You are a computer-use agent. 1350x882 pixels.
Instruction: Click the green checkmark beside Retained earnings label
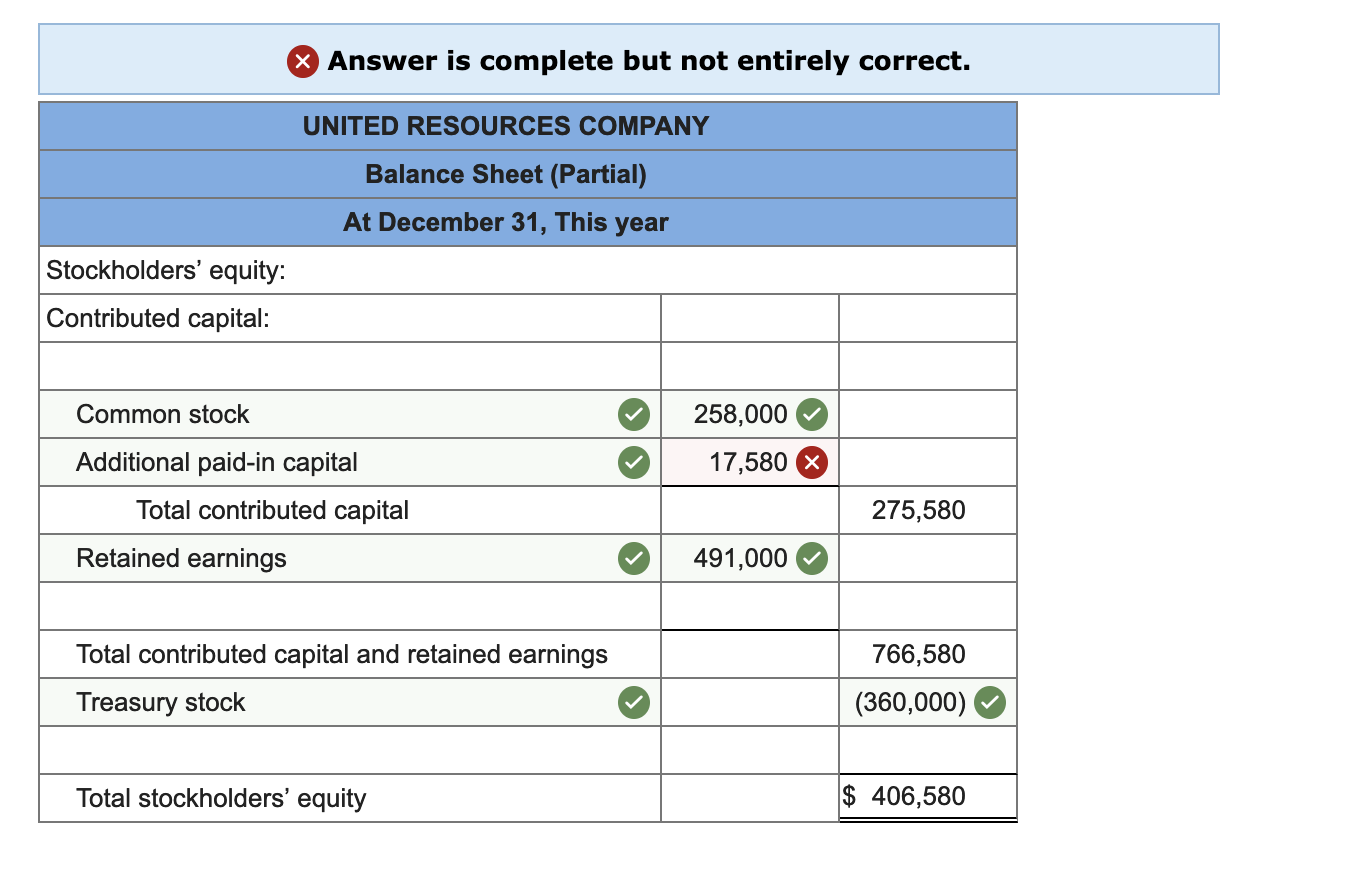tap(633, 558)
